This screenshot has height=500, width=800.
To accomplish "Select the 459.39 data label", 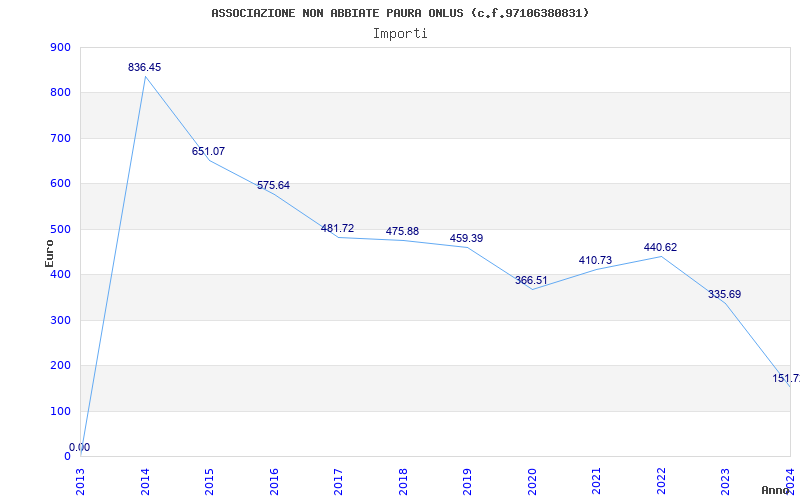I will (x=466, y=239).
